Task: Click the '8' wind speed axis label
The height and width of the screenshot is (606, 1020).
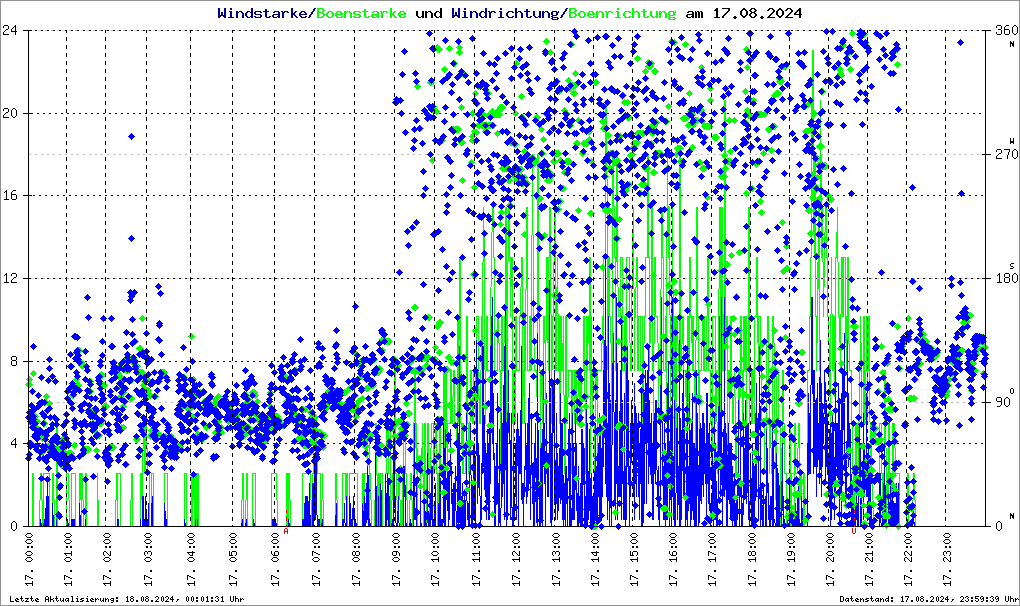Action: point(14,361)
